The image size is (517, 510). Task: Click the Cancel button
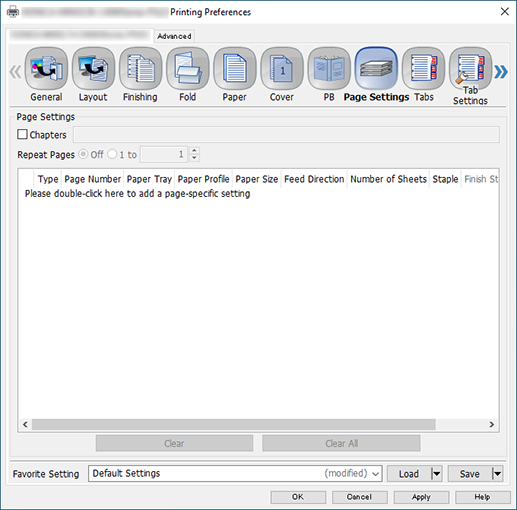click(359, 497)
